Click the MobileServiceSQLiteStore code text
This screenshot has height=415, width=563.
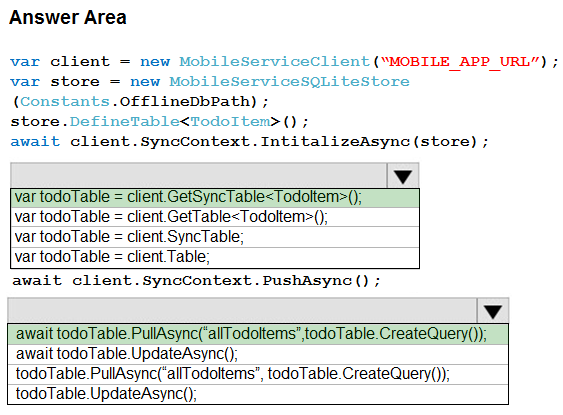click(x=289, y=82)
